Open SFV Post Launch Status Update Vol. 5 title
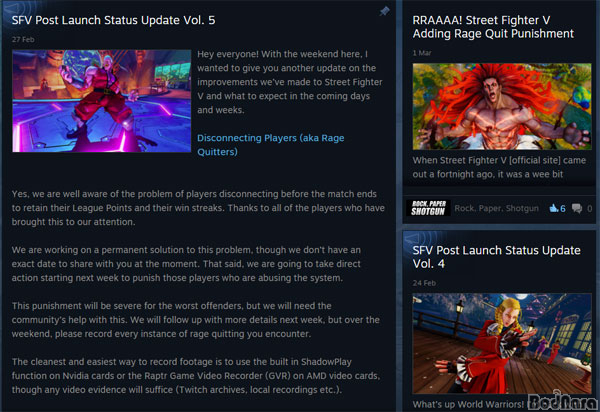 click(x=113, y=20)
